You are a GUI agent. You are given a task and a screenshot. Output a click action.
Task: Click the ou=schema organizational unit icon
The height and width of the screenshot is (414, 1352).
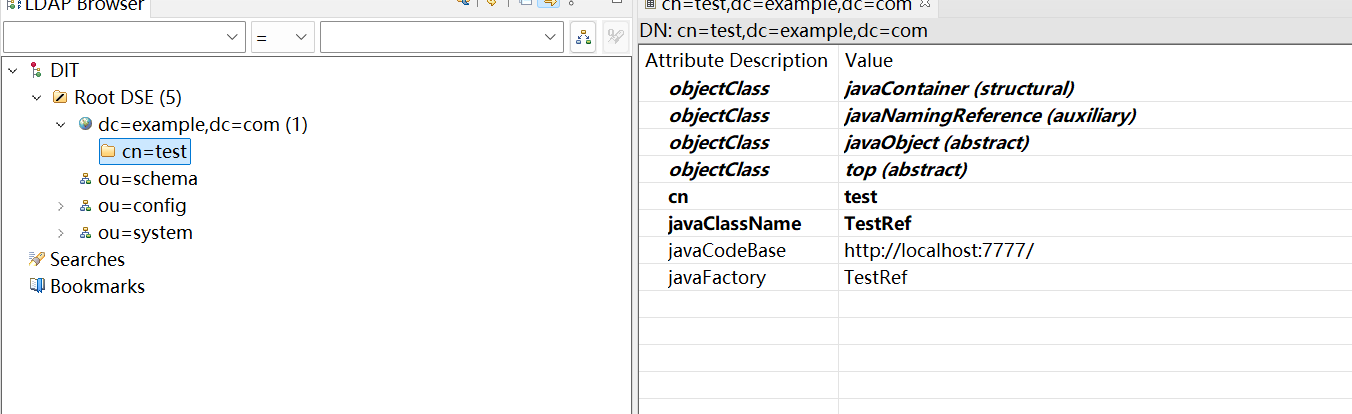coord(85,179)
